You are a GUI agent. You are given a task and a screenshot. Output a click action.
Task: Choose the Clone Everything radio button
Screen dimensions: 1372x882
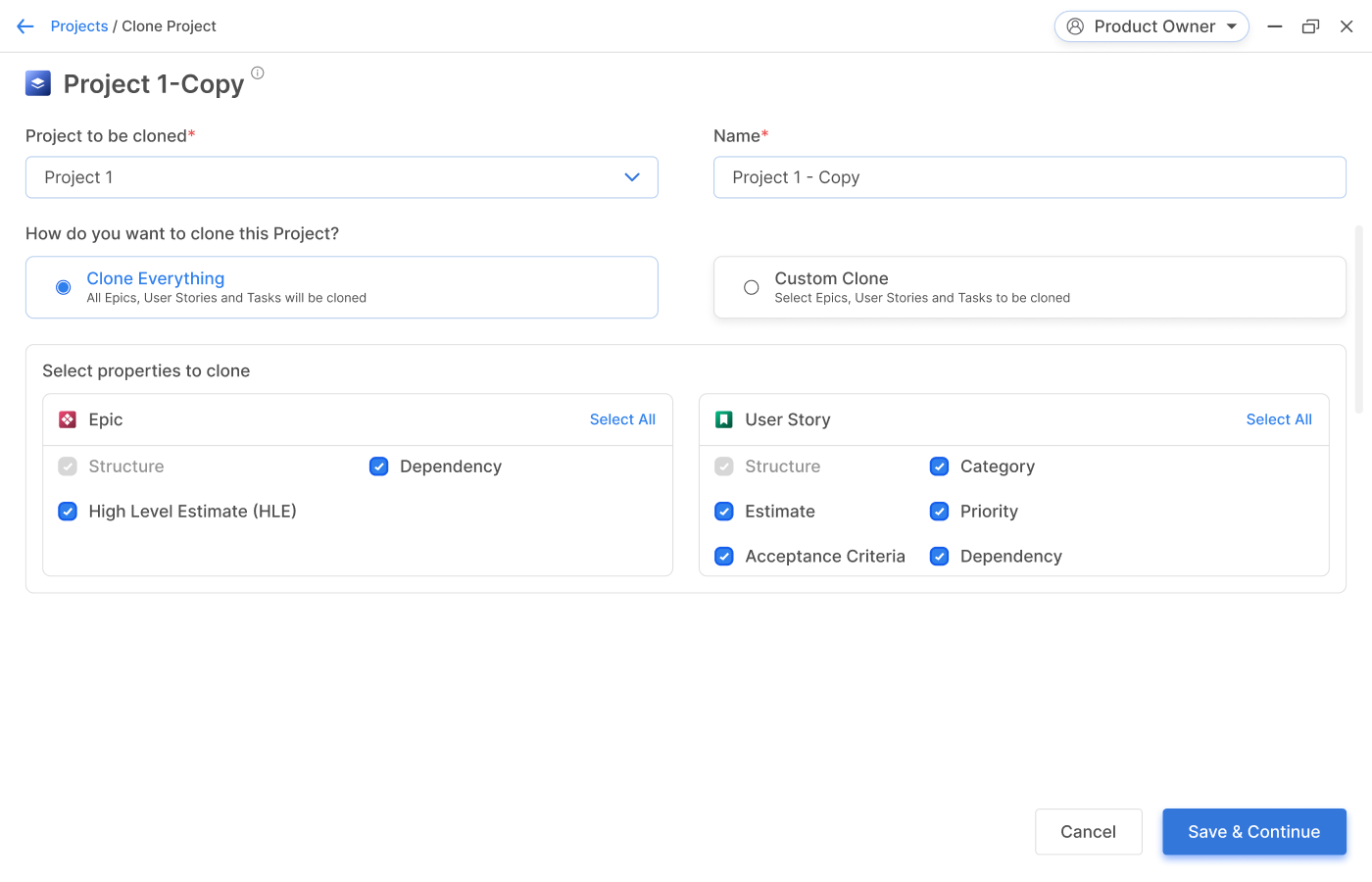[x=64, y=287]
